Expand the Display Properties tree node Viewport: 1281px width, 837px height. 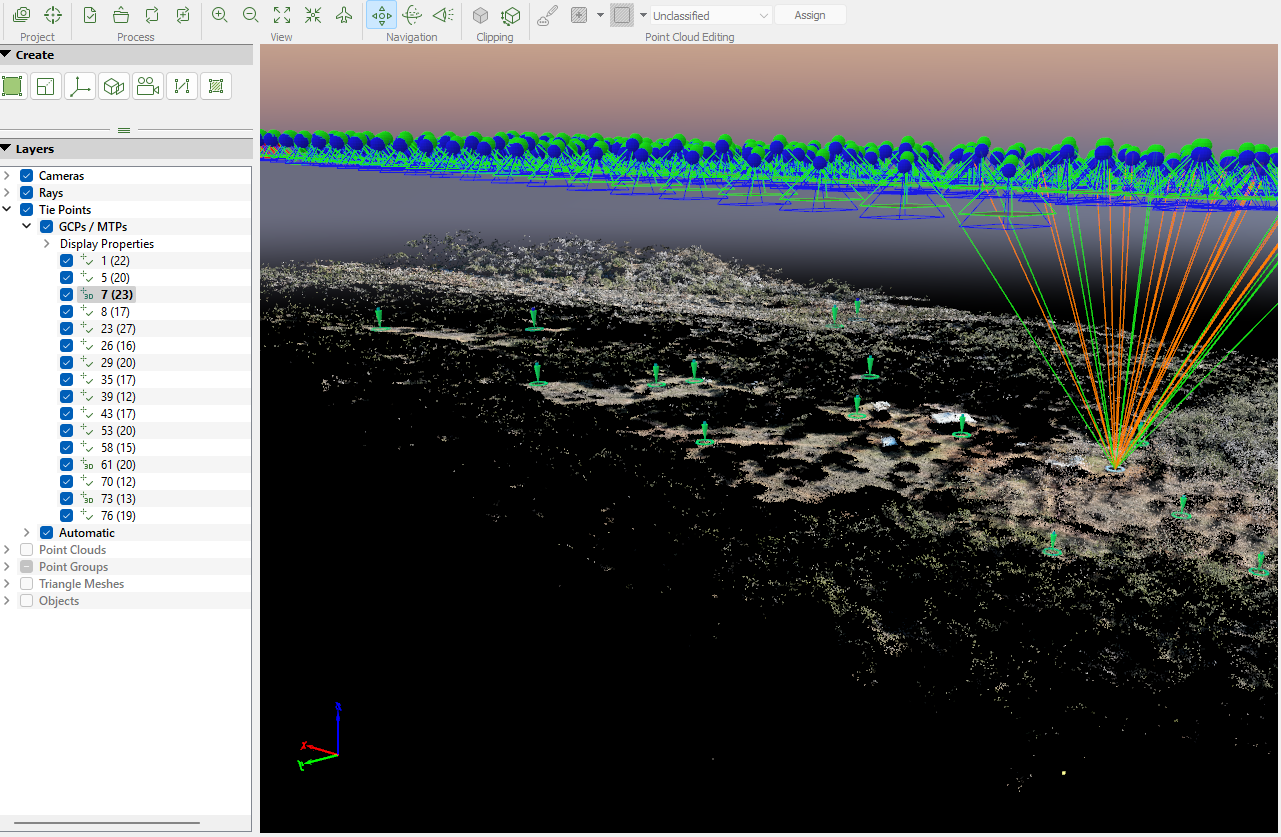[x=46, y=244]
